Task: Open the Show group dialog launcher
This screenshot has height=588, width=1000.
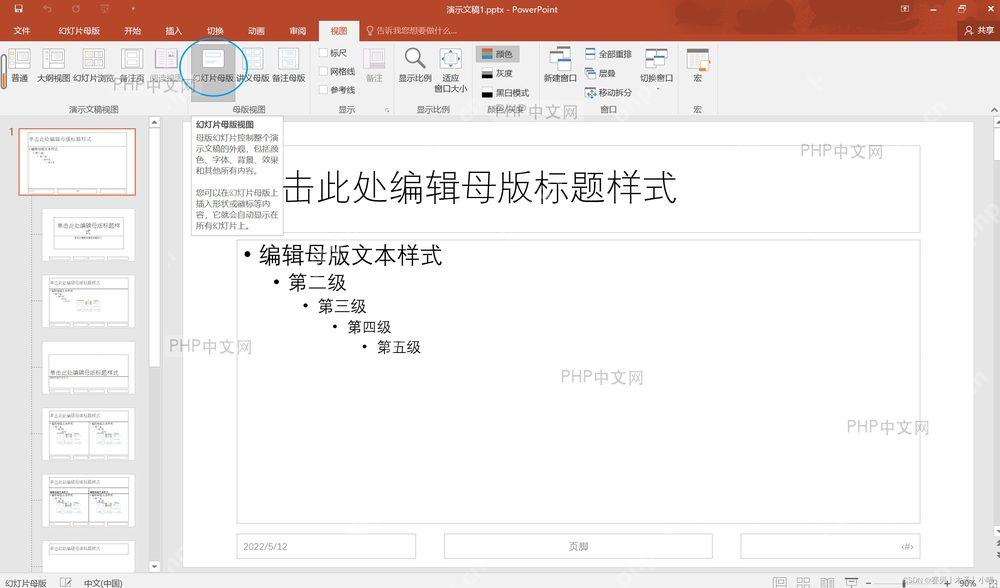Action: pyautogui.click(x=387, y=110)
